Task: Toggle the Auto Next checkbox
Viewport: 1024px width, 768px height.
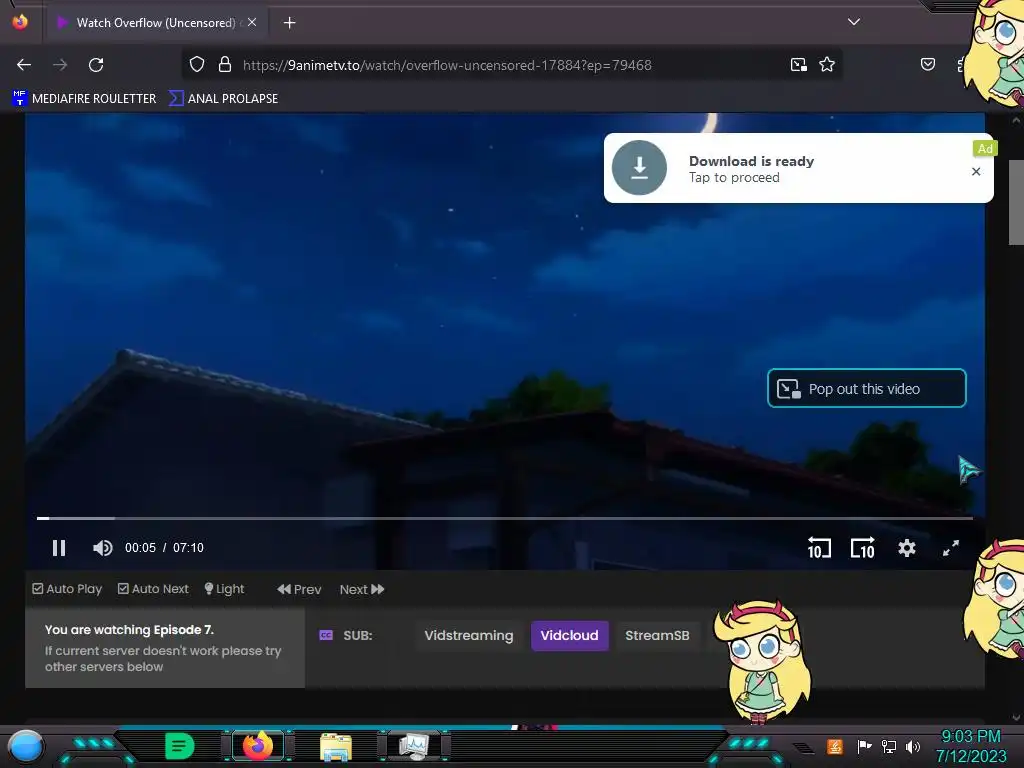Action: pos(123,588)
